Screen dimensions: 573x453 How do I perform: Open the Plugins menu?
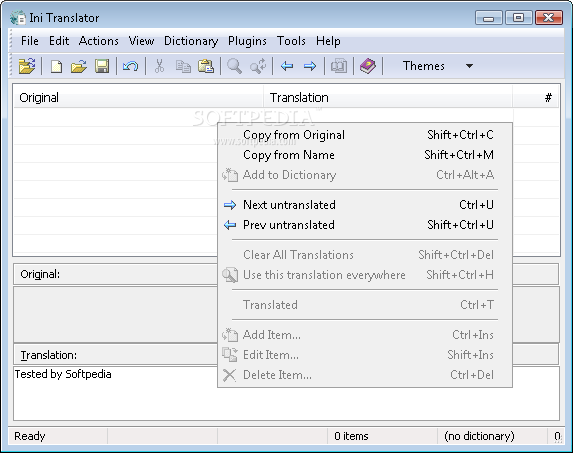[x=247, y=41]
